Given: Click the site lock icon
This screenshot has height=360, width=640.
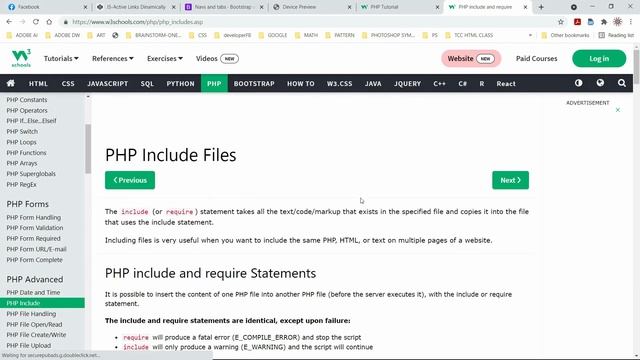Looking at the screenshot, I should tap(65, 22).
